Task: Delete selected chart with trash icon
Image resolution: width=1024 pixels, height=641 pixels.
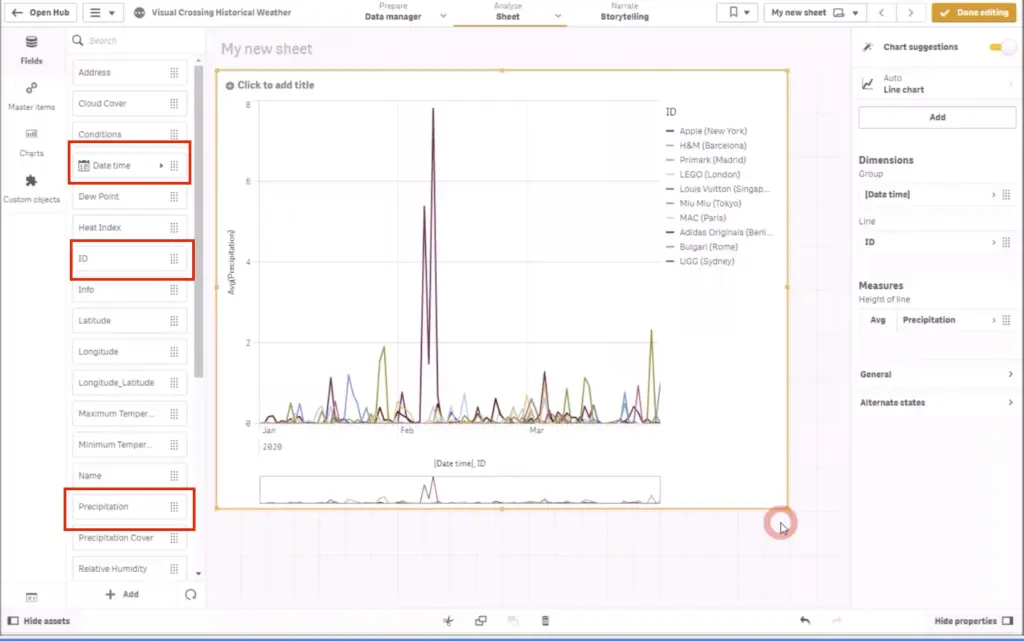Action: pyautogui.click(x=545, y=621)
